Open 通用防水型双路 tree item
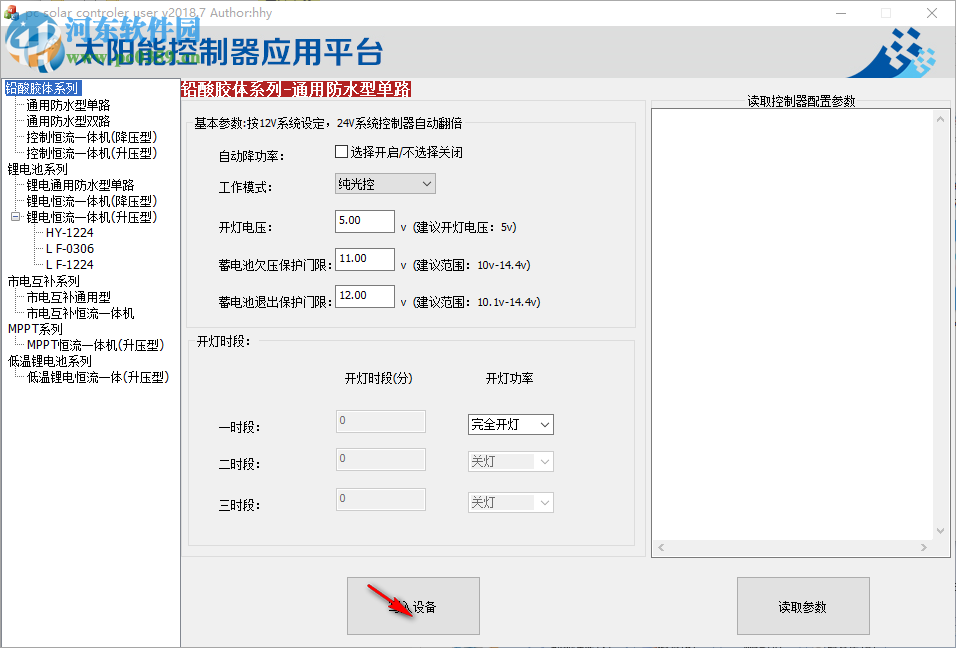 tap(68, 121)
